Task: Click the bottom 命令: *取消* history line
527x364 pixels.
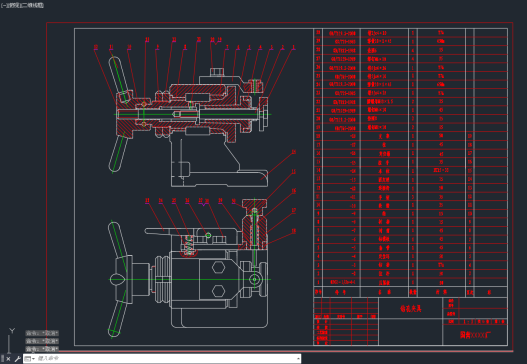Action: (x=42, y=349)
